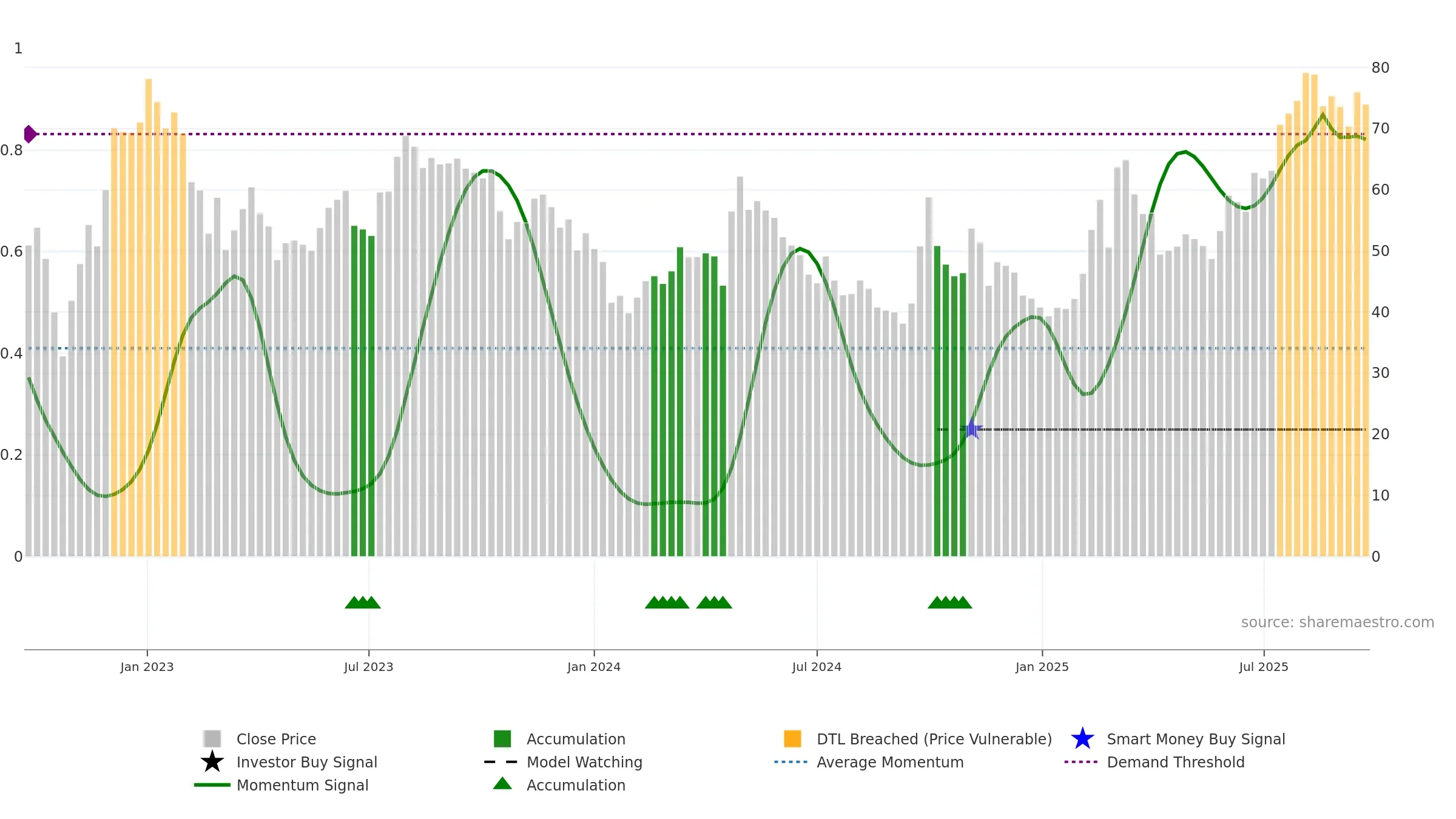The height and width of the screenshot is (819, 1456).
Task: Click the sharemaestro.com source text
Action: click(1338, 622)
